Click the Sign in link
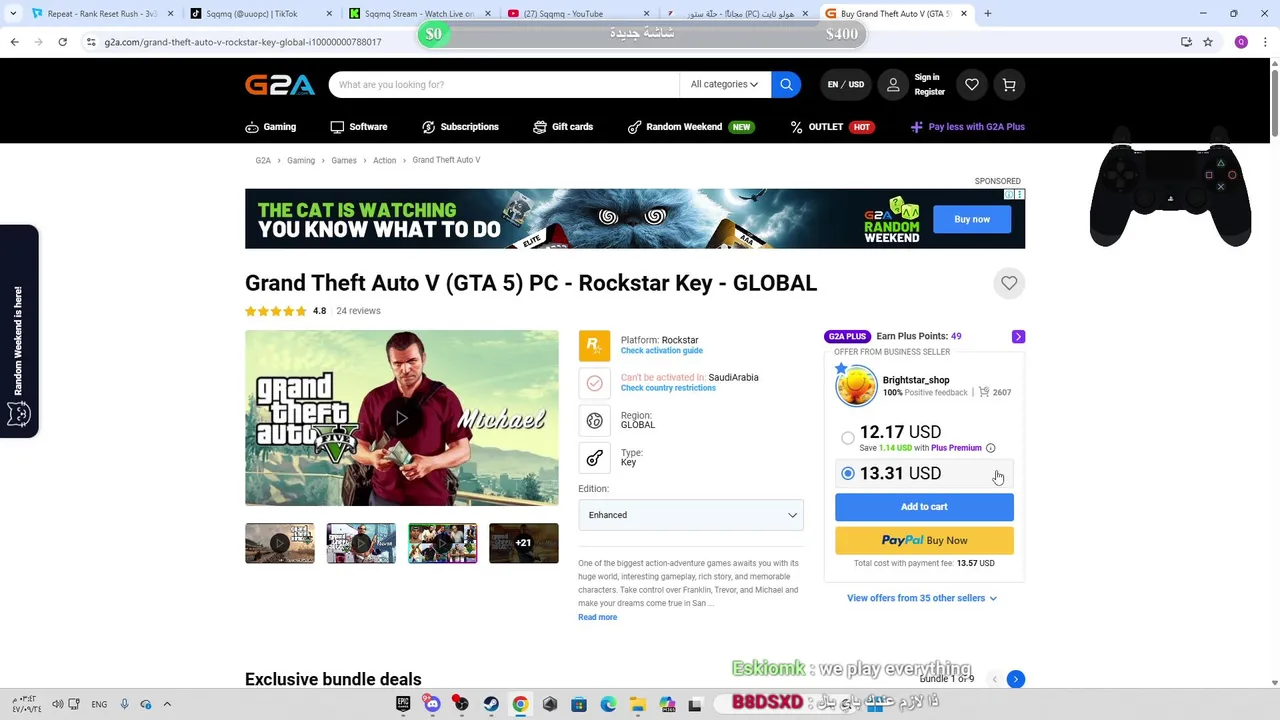 [x=927, y=77]
